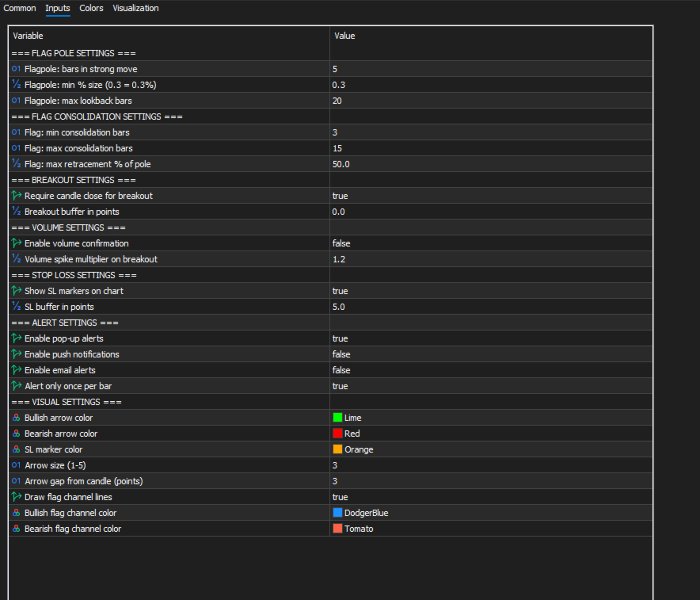700x600 pixels.
Task: Click the Value column header
Action: coord(344,36)
